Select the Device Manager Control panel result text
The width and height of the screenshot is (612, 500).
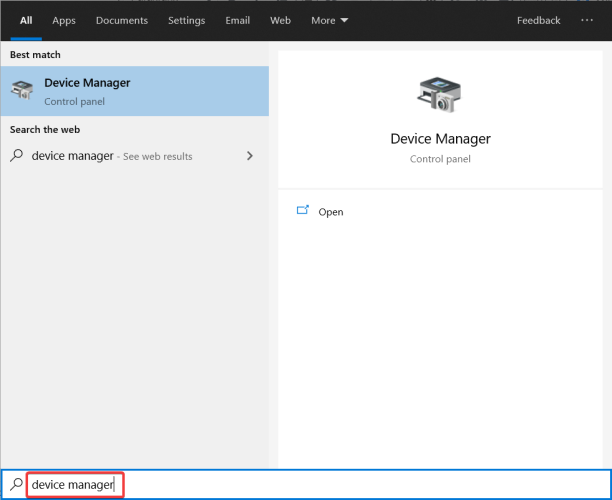point(87,91)
